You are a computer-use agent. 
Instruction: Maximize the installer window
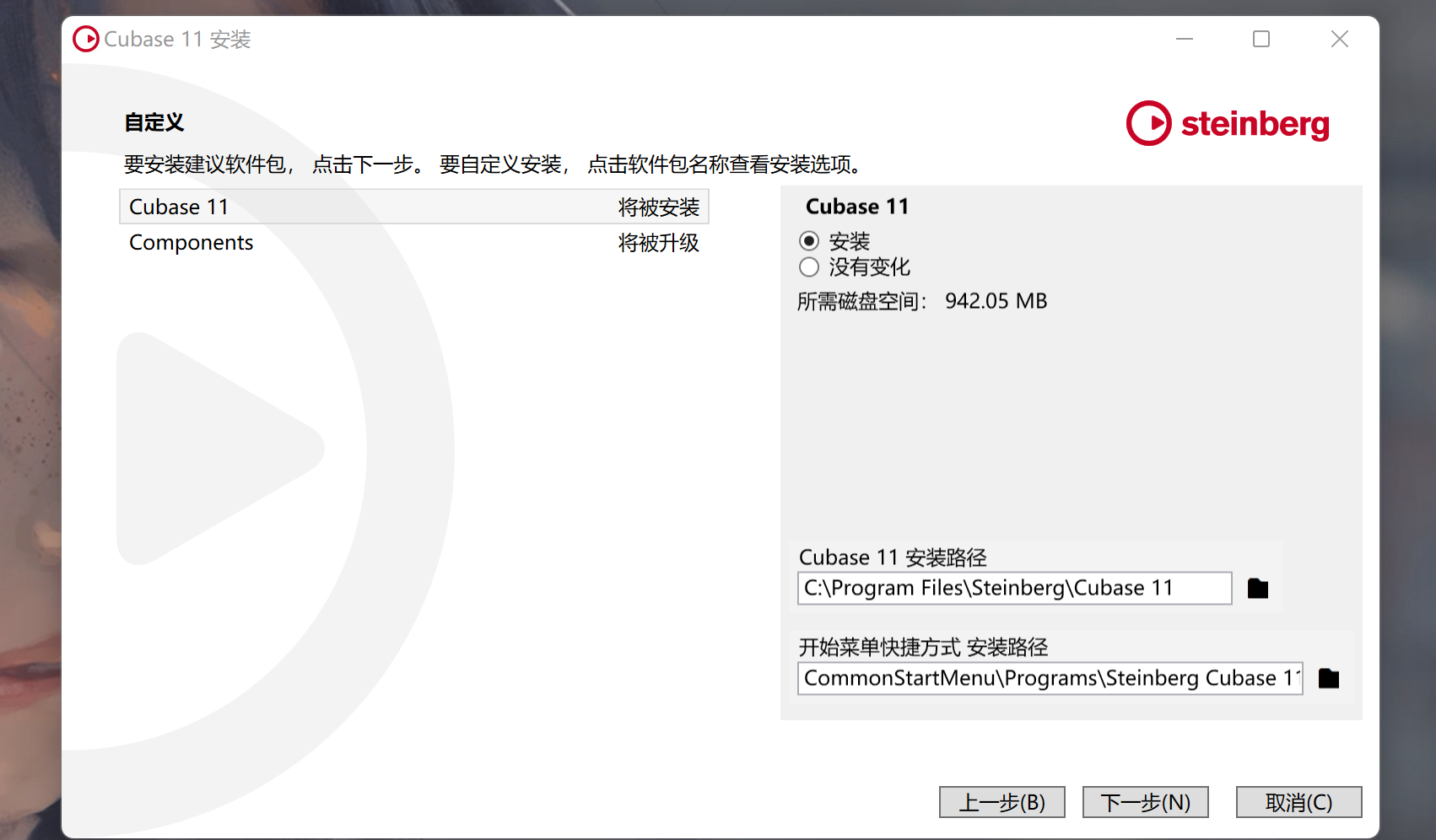click(1261, 39)
